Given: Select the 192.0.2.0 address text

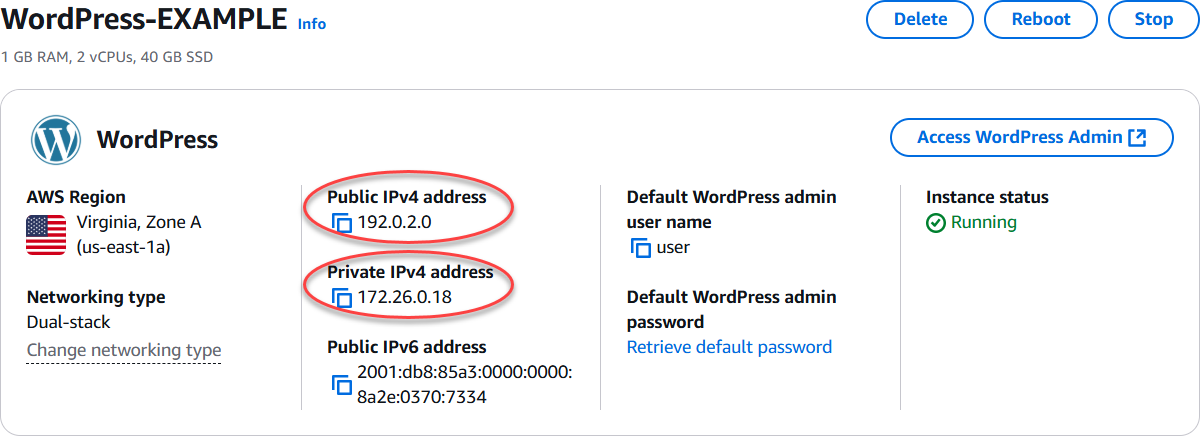Looking at the screenshot, I should click(394, 223).
